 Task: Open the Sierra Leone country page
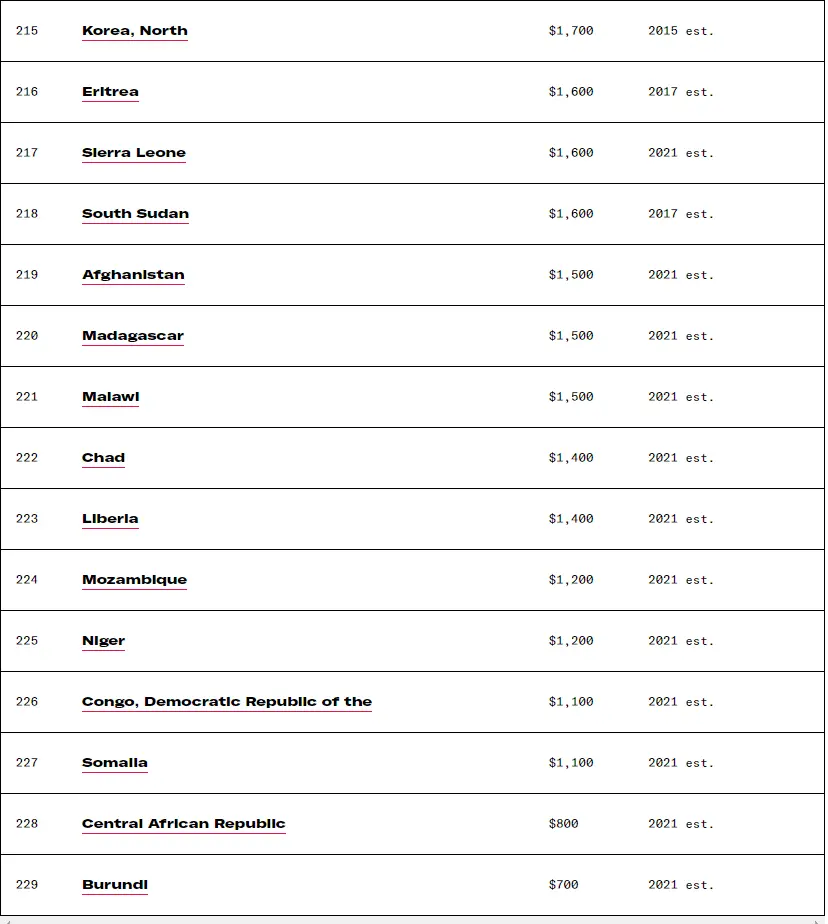(x=134, y=153)
